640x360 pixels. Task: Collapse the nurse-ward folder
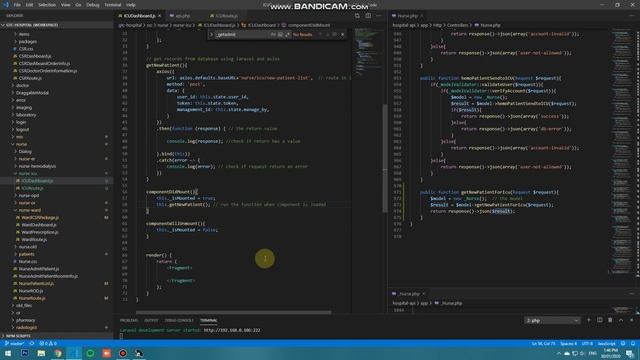pos(30,210)
